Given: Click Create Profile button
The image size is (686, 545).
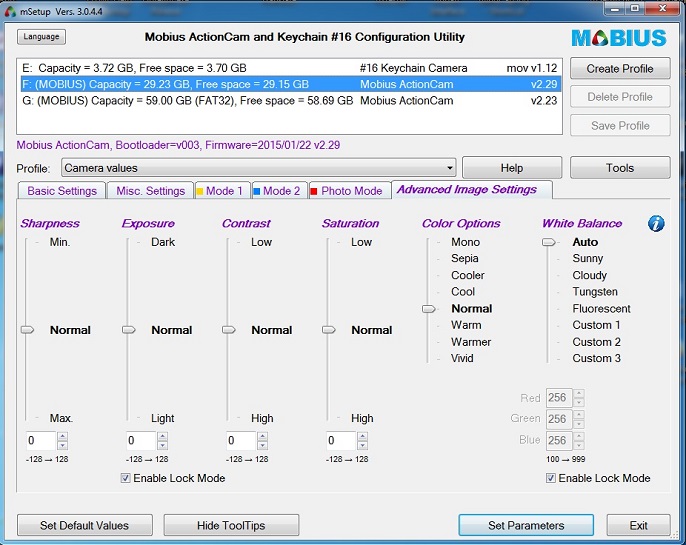Looking at the screenshot, I should click(x=620, y=69).
